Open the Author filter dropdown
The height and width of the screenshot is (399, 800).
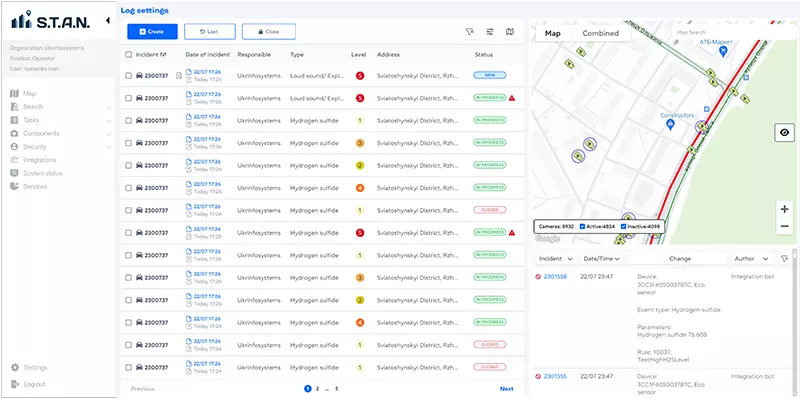click(751, 259)
